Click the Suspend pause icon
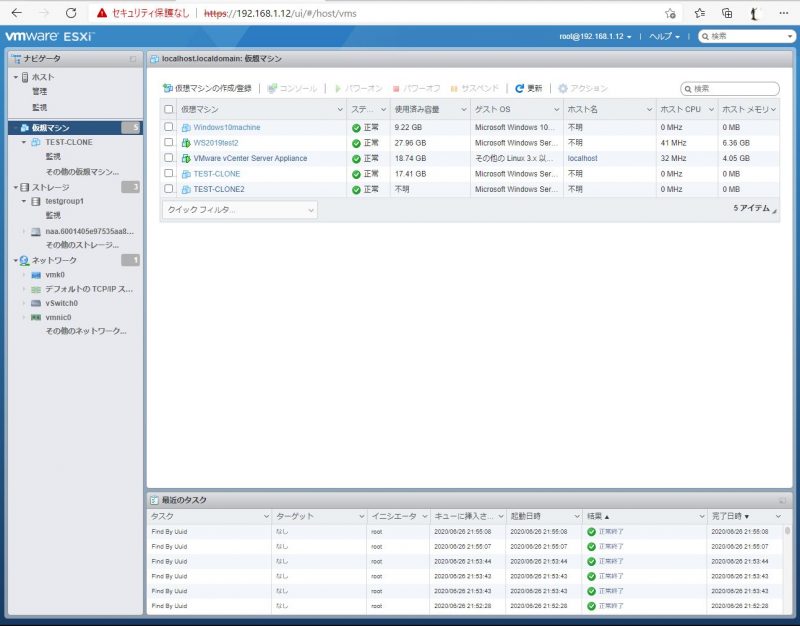800x626 pixels. (454, 89)
